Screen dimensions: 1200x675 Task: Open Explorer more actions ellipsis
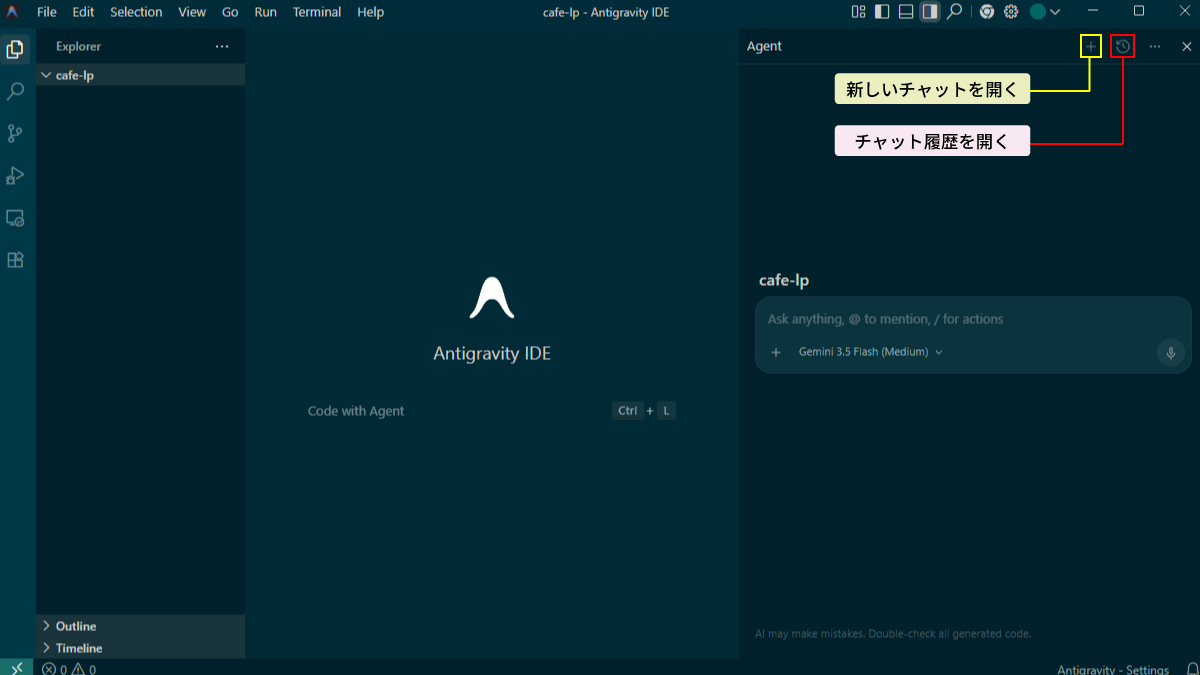pyautogui.click(x=222, y=46)
